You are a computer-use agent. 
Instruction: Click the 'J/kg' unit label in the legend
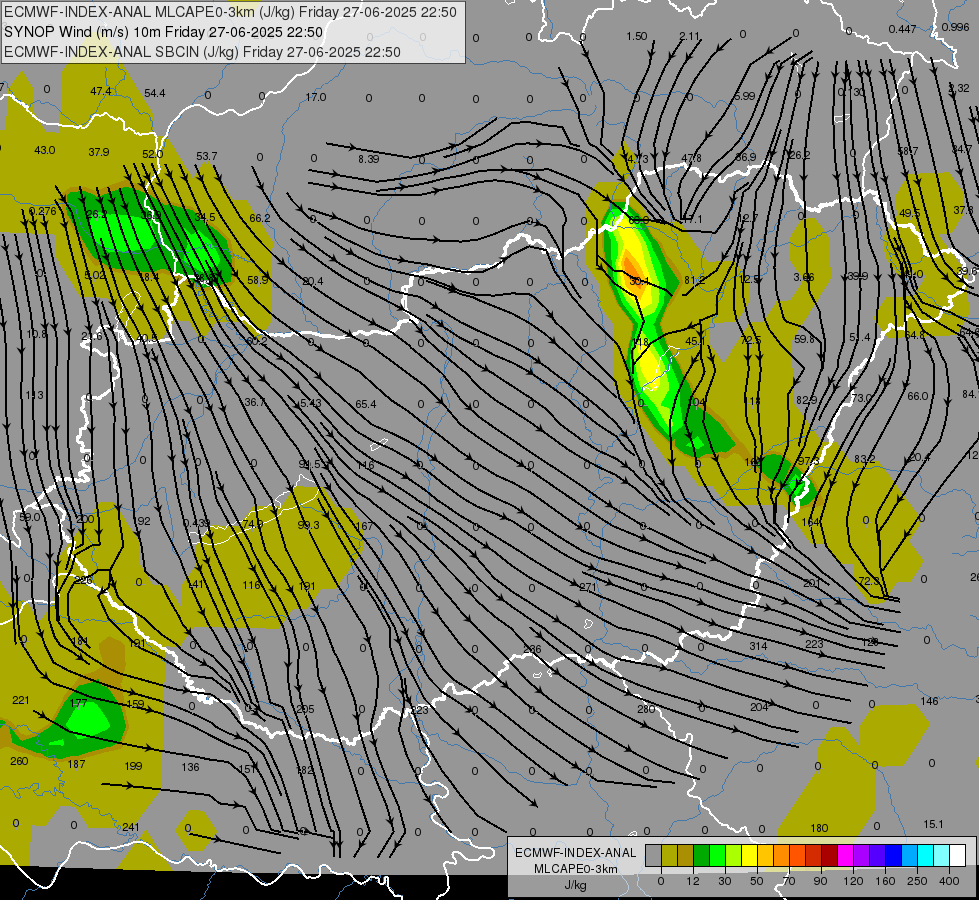(x=575, y=885)
